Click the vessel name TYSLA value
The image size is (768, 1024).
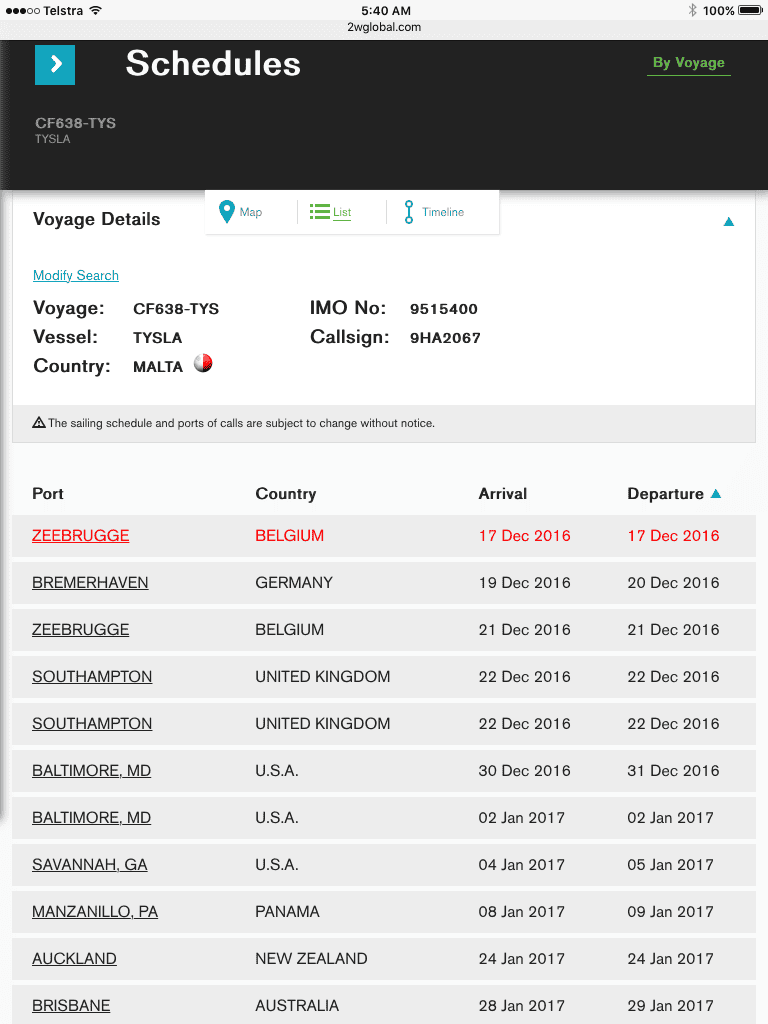click(157, 338)
